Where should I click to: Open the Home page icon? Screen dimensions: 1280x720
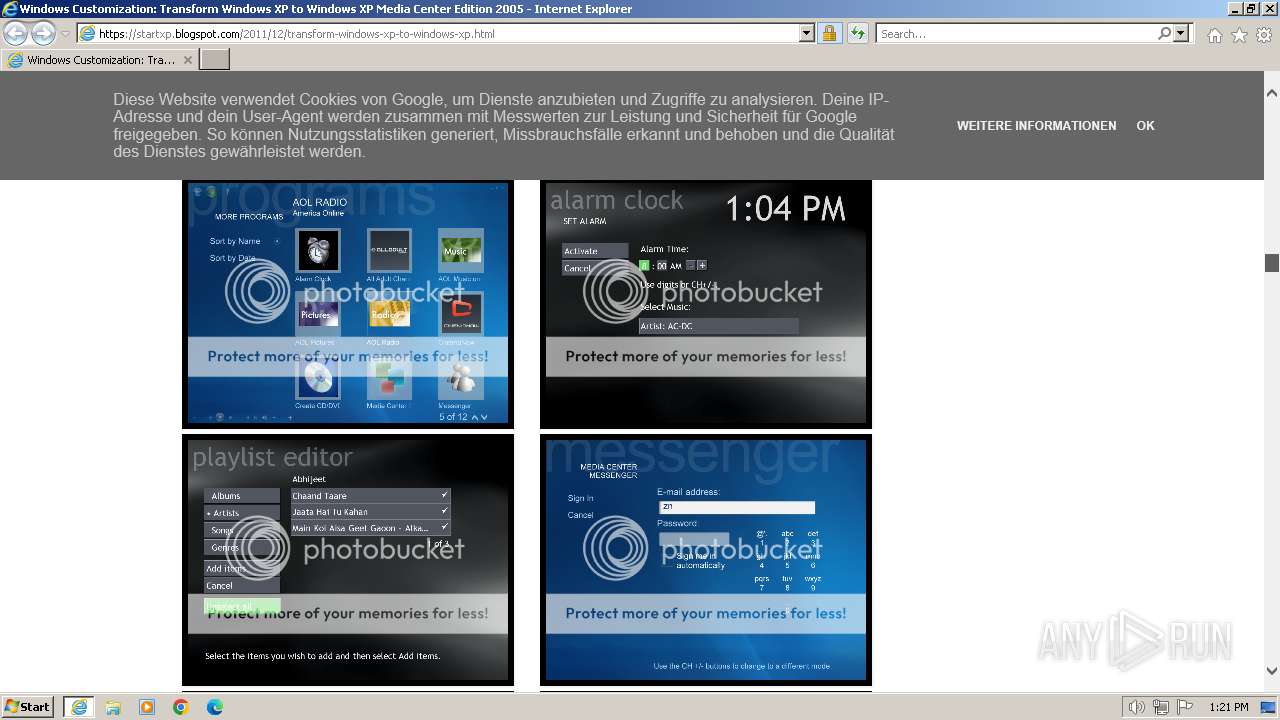(x=1214, y=35)
